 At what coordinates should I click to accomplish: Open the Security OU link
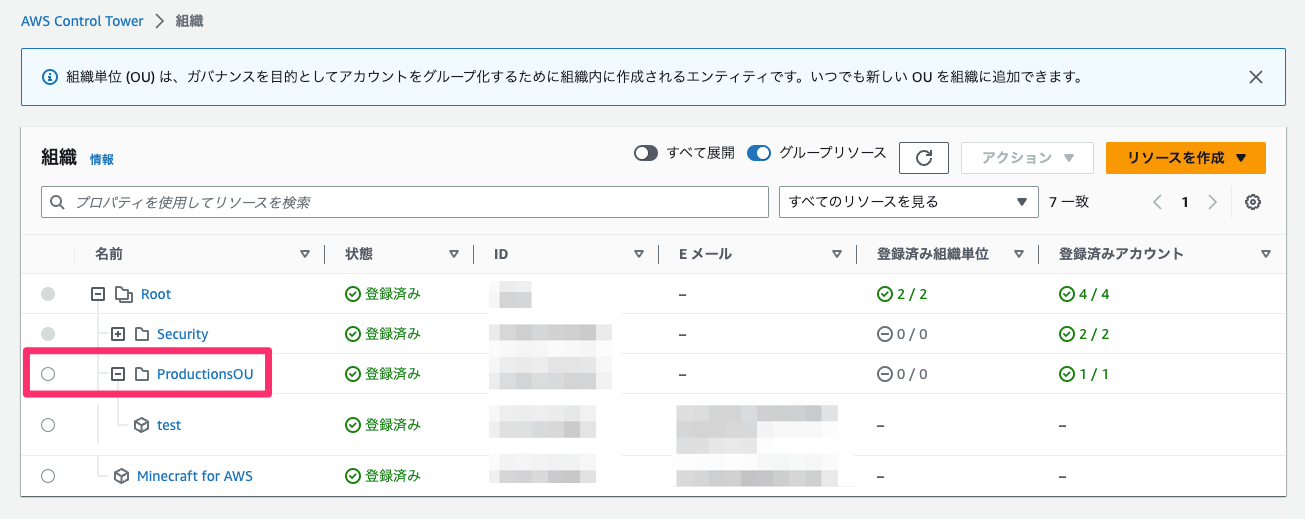point(182,334)
